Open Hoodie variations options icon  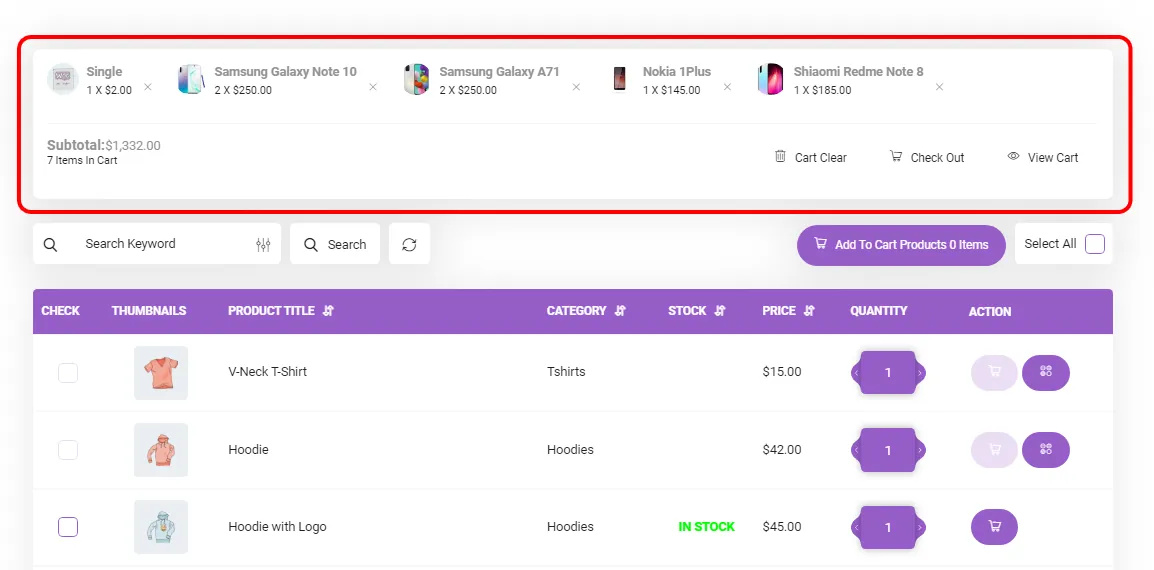[x=1046, y=449]
